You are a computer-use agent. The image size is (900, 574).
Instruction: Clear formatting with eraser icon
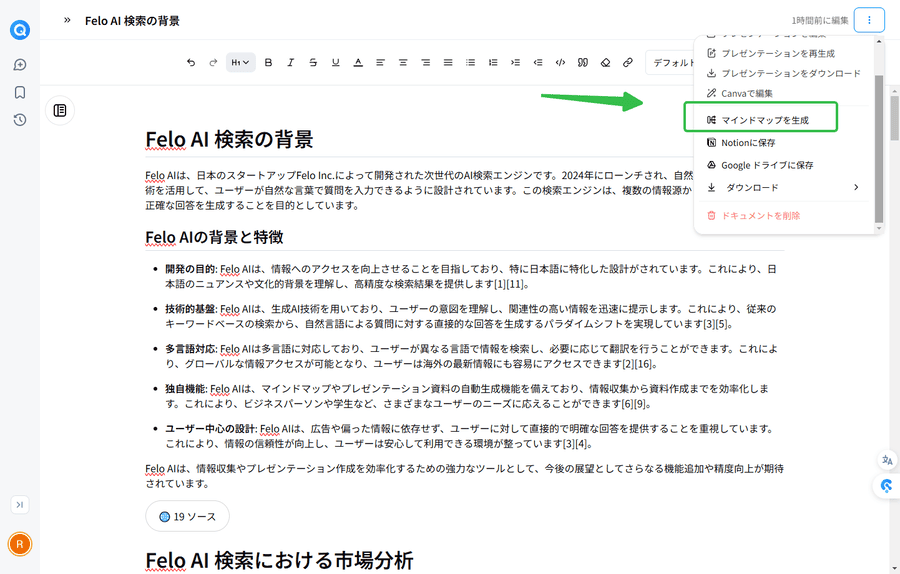point(605,63)
